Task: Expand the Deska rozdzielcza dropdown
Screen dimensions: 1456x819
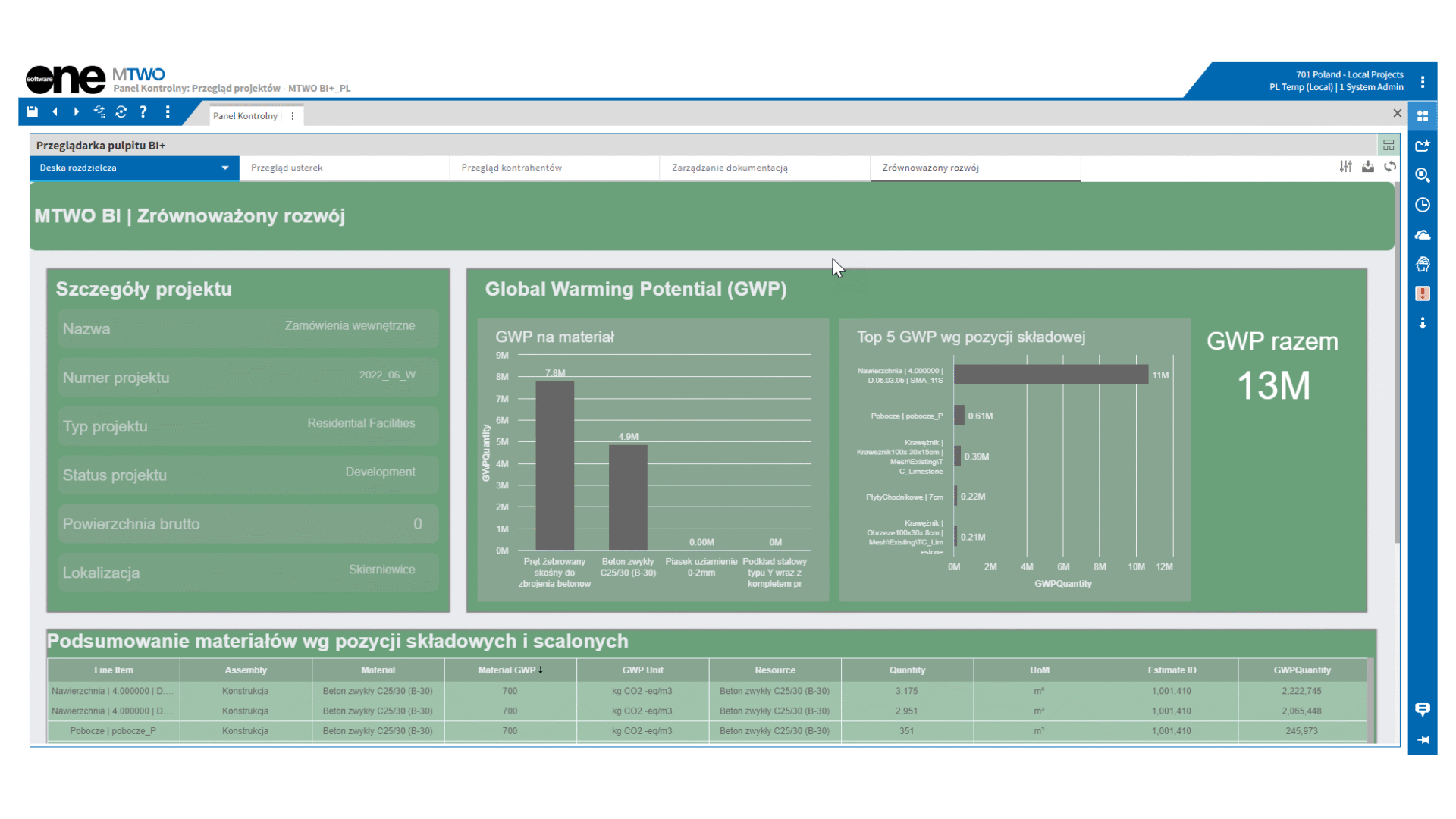Action: tap(224, 168)
